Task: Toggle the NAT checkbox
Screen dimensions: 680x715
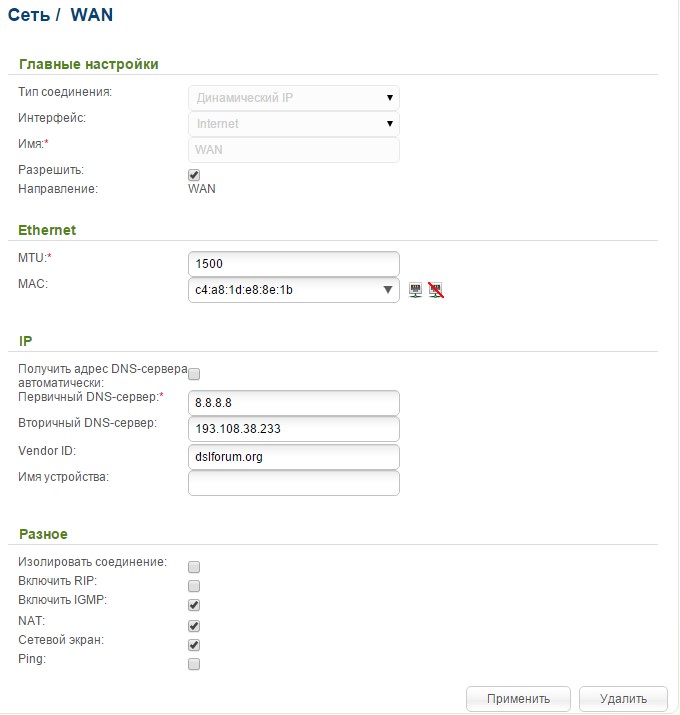Action: coord(194,625)
